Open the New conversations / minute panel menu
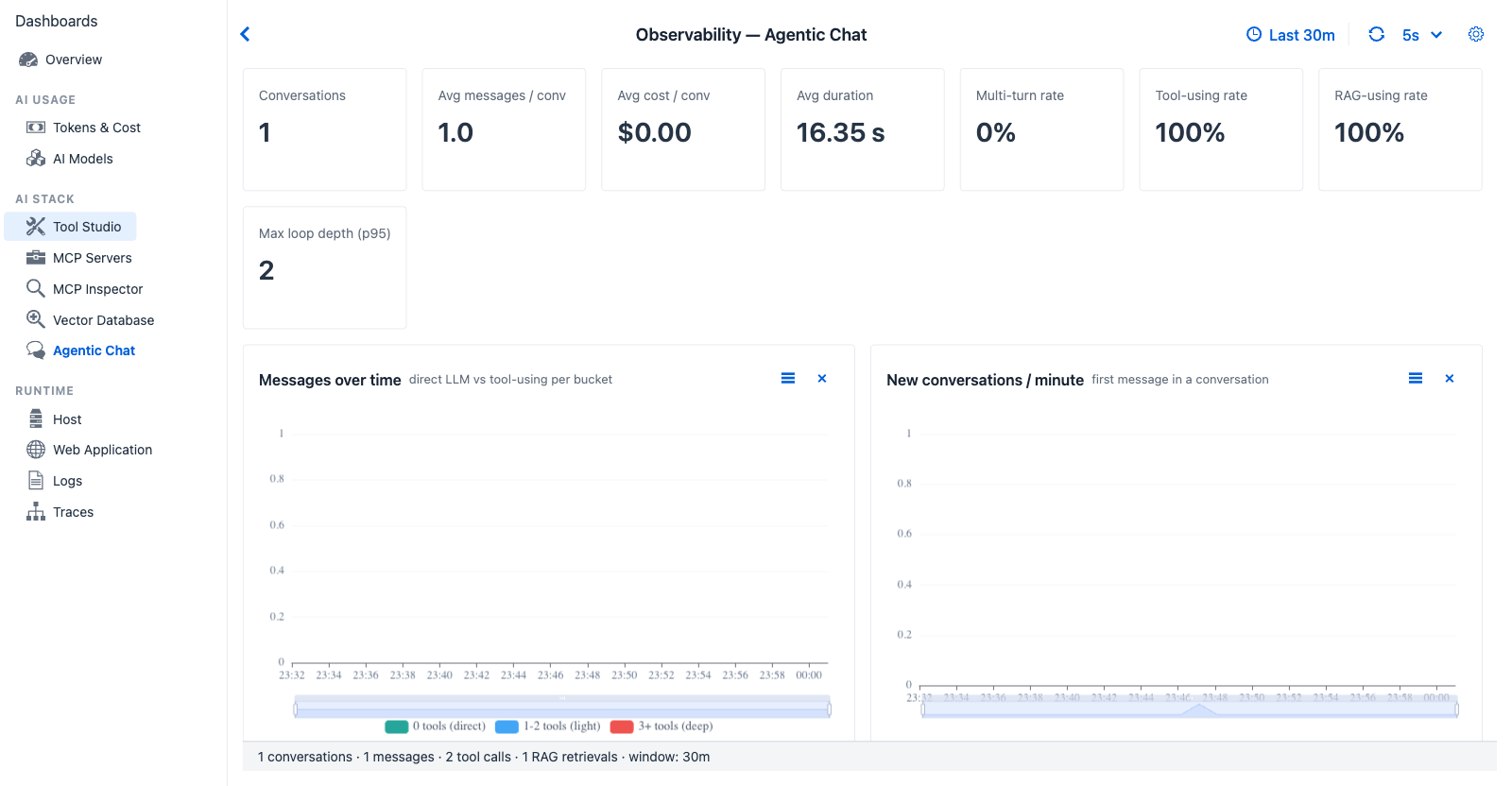 (x=1416, y=379)
